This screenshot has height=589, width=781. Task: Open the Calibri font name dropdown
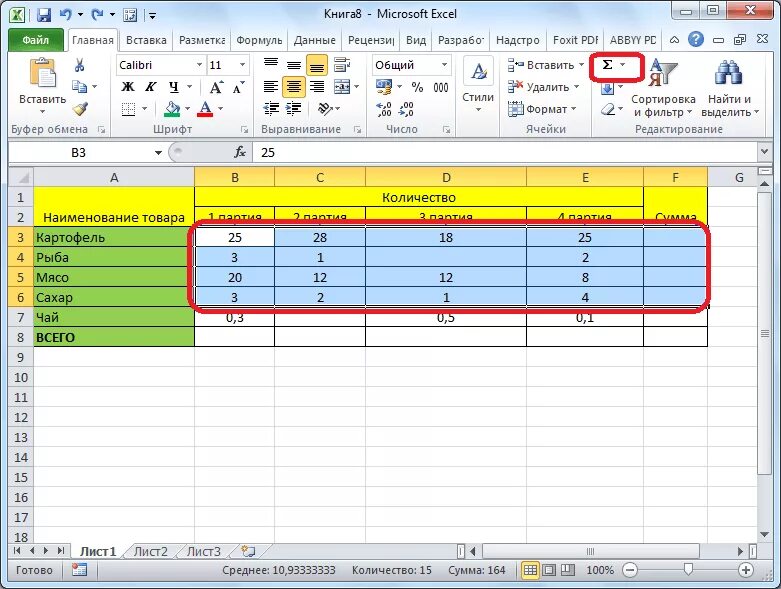click(199, 65)
